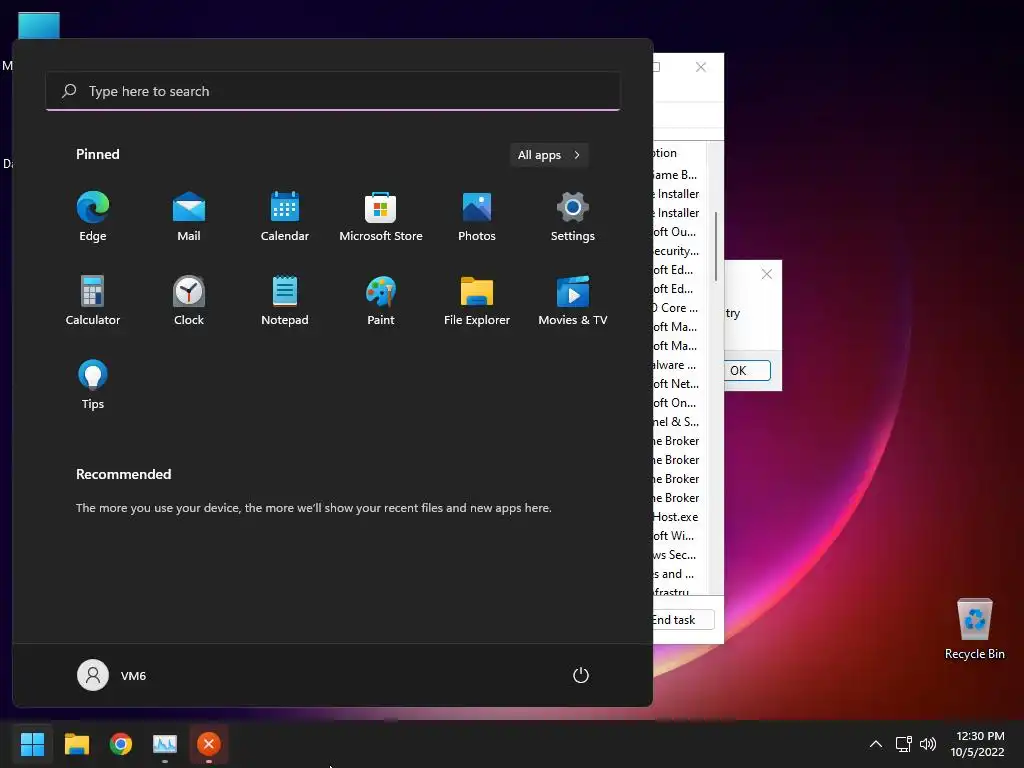Select the Host.exe row in Task Manager
This screenshot has height=768, width=1024.
click(x=679, y=517)
